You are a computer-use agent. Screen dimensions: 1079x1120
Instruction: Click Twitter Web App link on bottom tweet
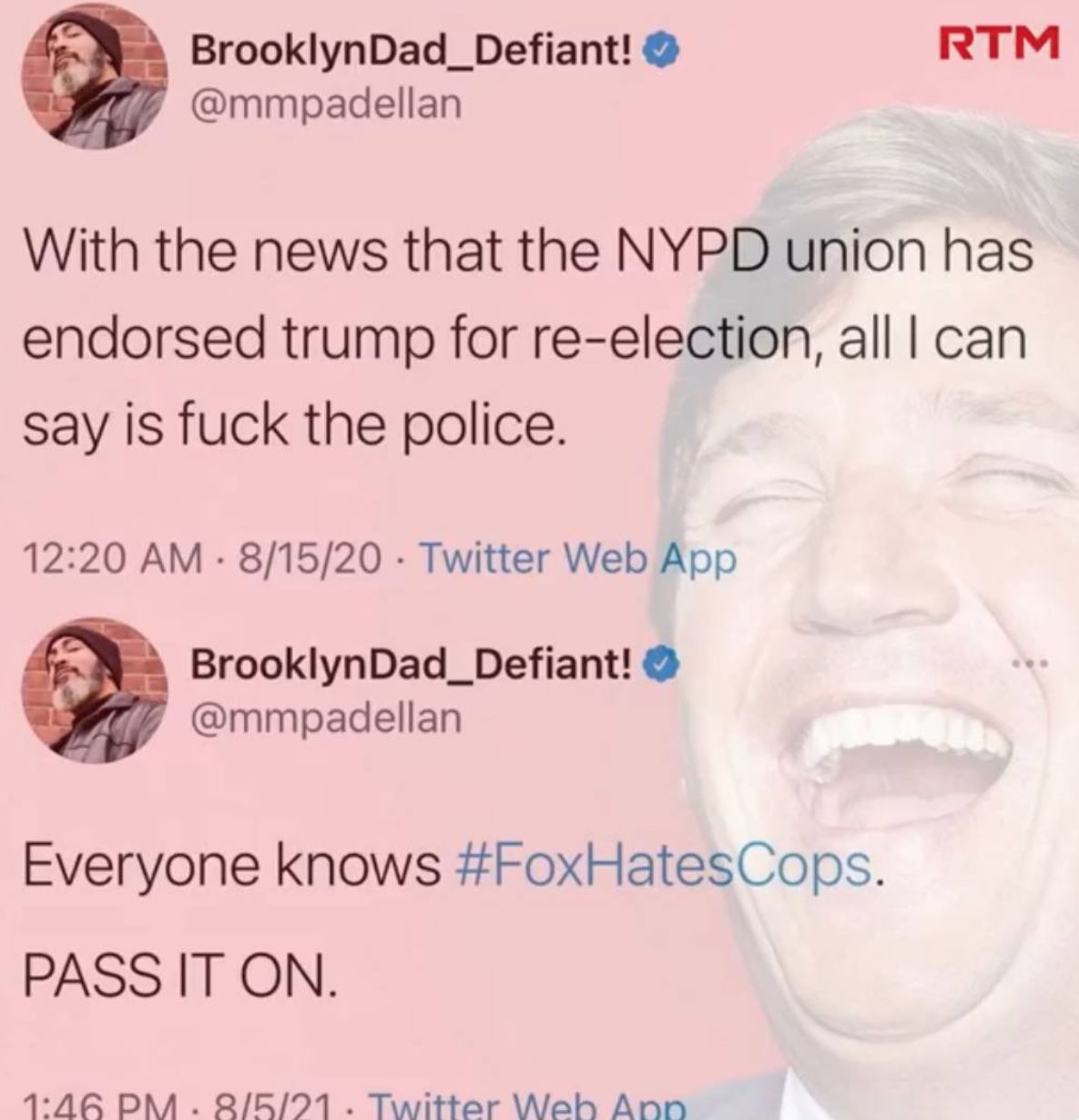tap(529, 1105)
